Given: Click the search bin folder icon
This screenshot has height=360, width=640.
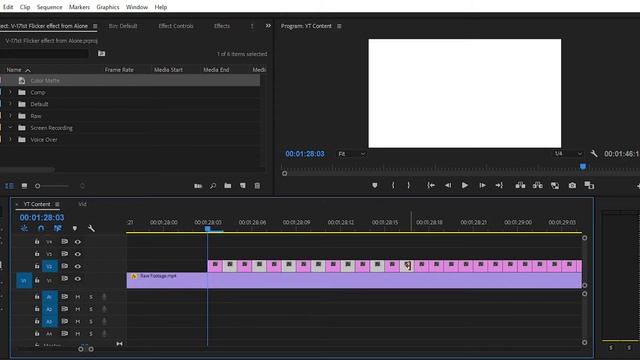Looking at the screenshot, I should (x=101, y=53).
